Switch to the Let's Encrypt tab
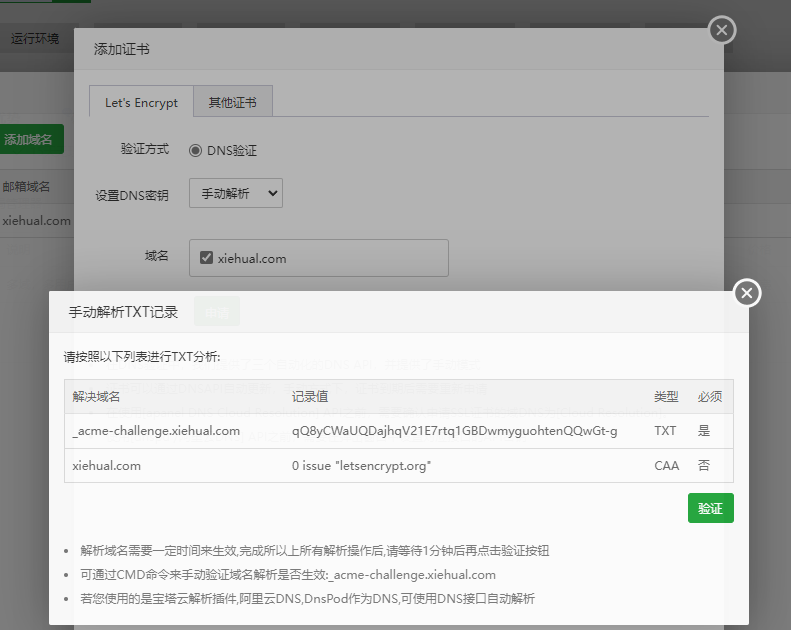This screenshot has height=630, width=791. tap(141, 102)
